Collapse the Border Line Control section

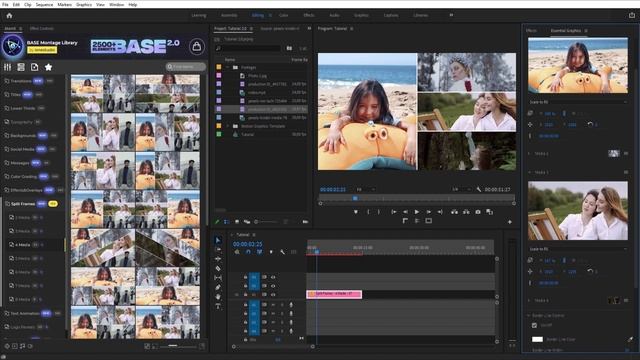coord(529,316)
